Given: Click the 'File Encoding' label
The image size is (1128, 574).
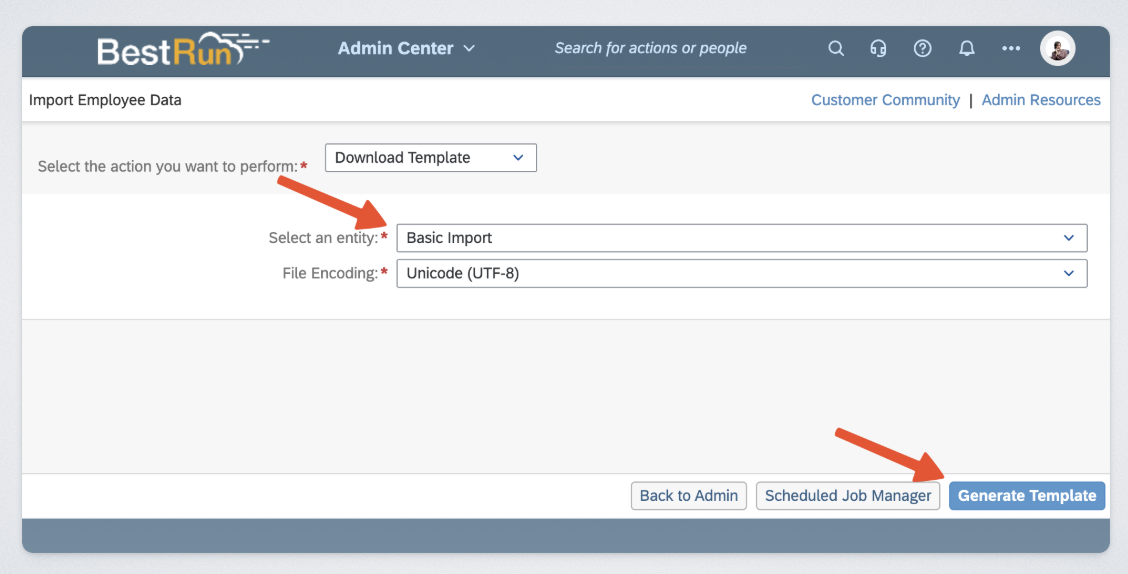Looking at the screenshot, I should 329,273.
